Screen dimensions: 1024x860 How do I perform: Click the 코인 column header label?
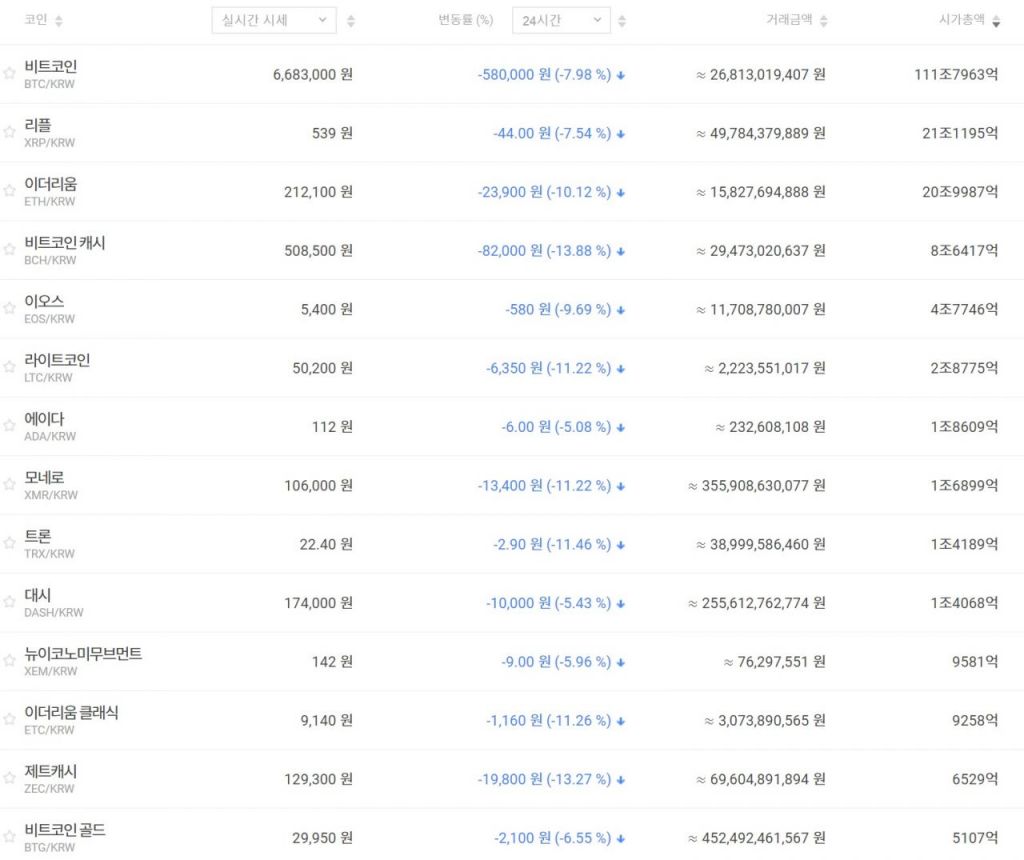point(35,20)
